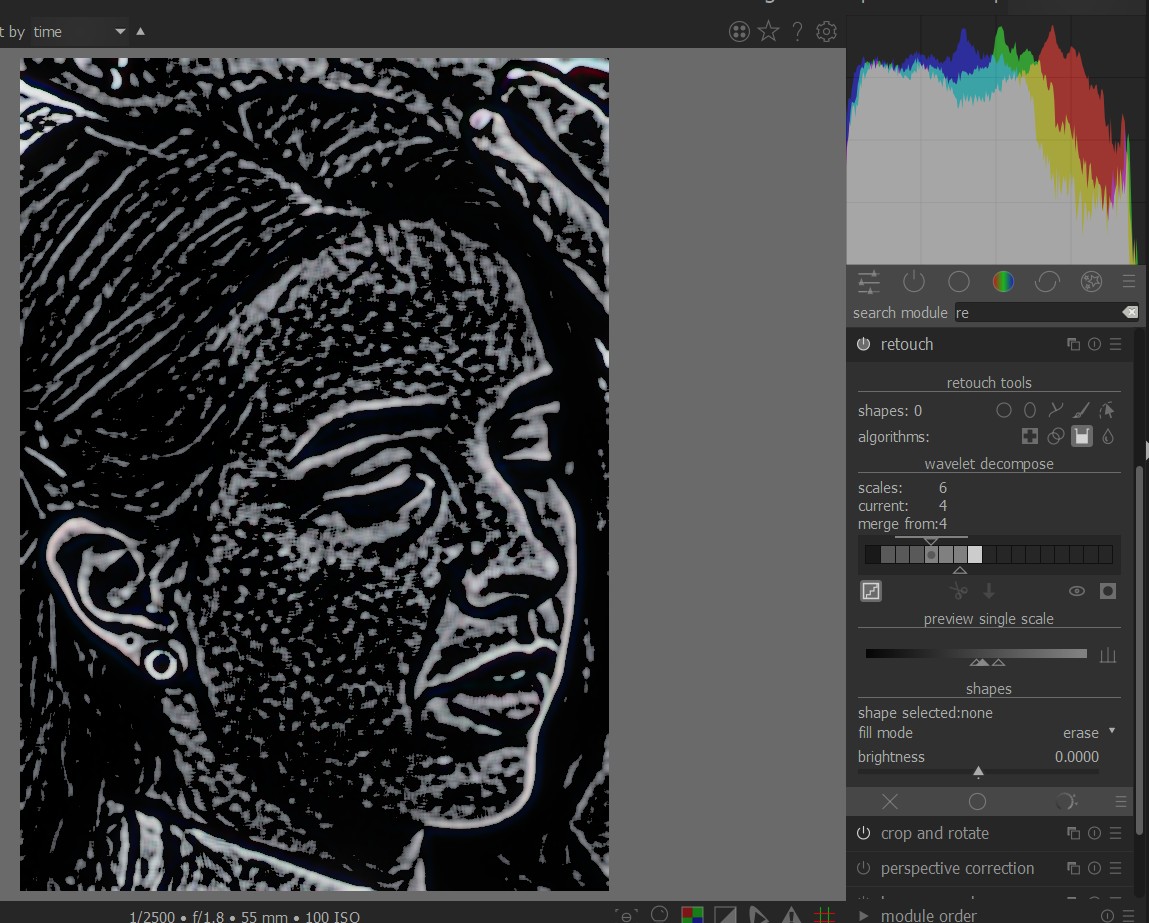Screen dimensions: 1149x923
Task: Switch to effects modules group tab
Action: [1091, 281]
